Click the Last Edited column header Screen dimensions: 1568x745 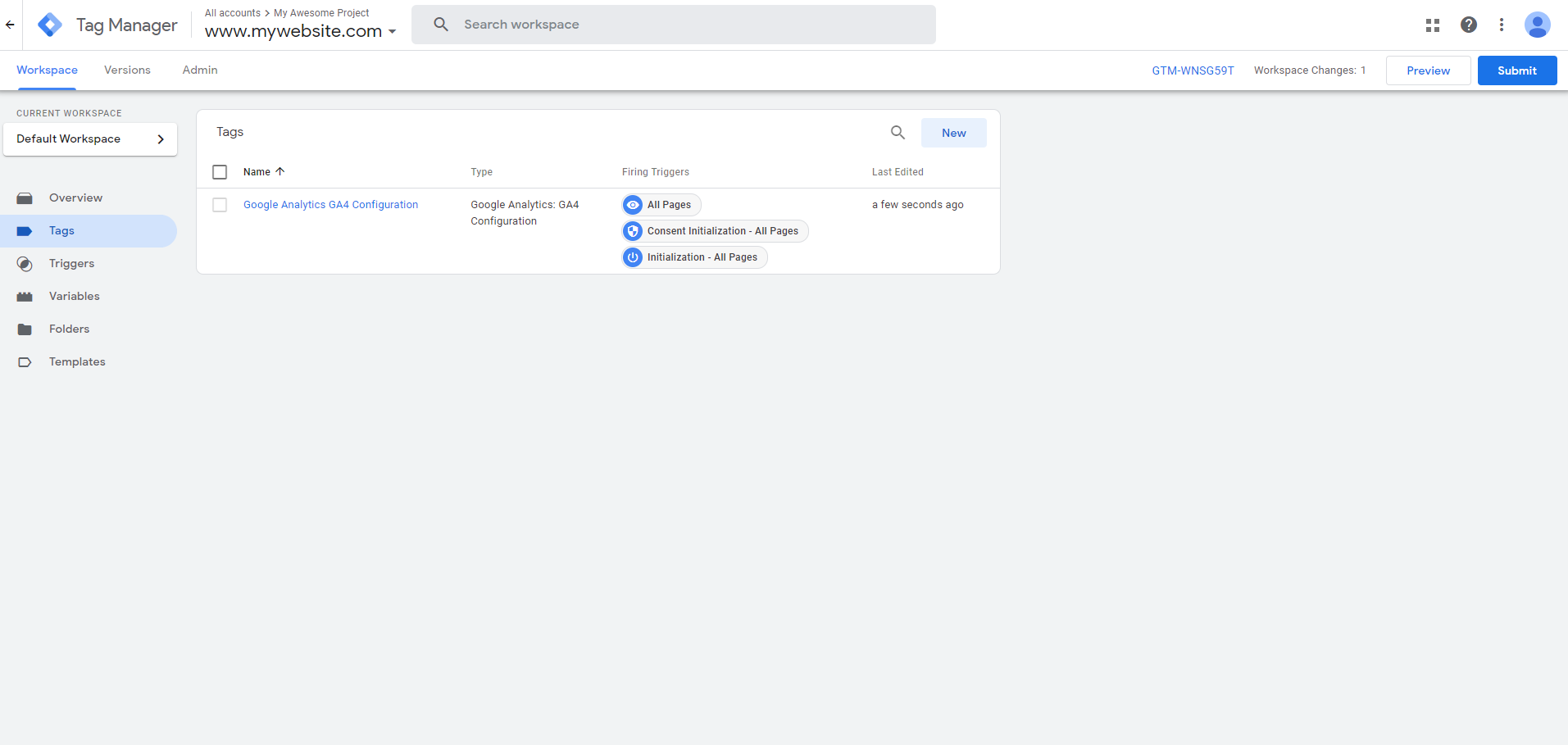[898, 172]
